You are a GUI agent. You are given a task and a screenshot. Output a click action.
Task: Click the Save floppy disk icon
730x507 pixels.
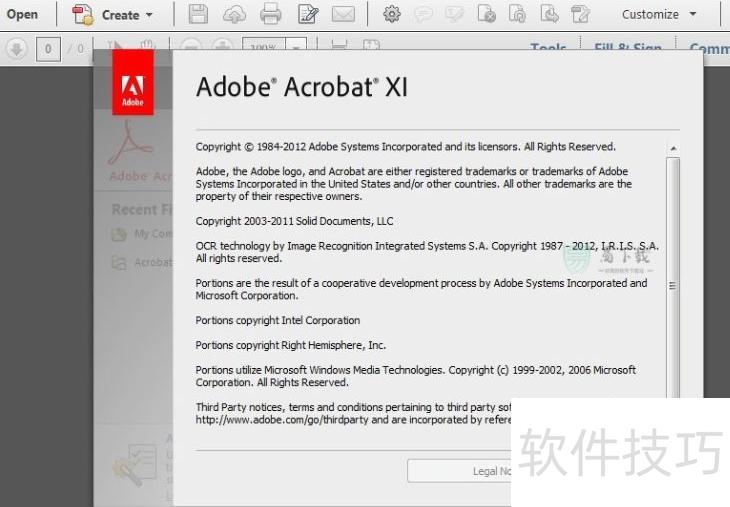(198, 14)
